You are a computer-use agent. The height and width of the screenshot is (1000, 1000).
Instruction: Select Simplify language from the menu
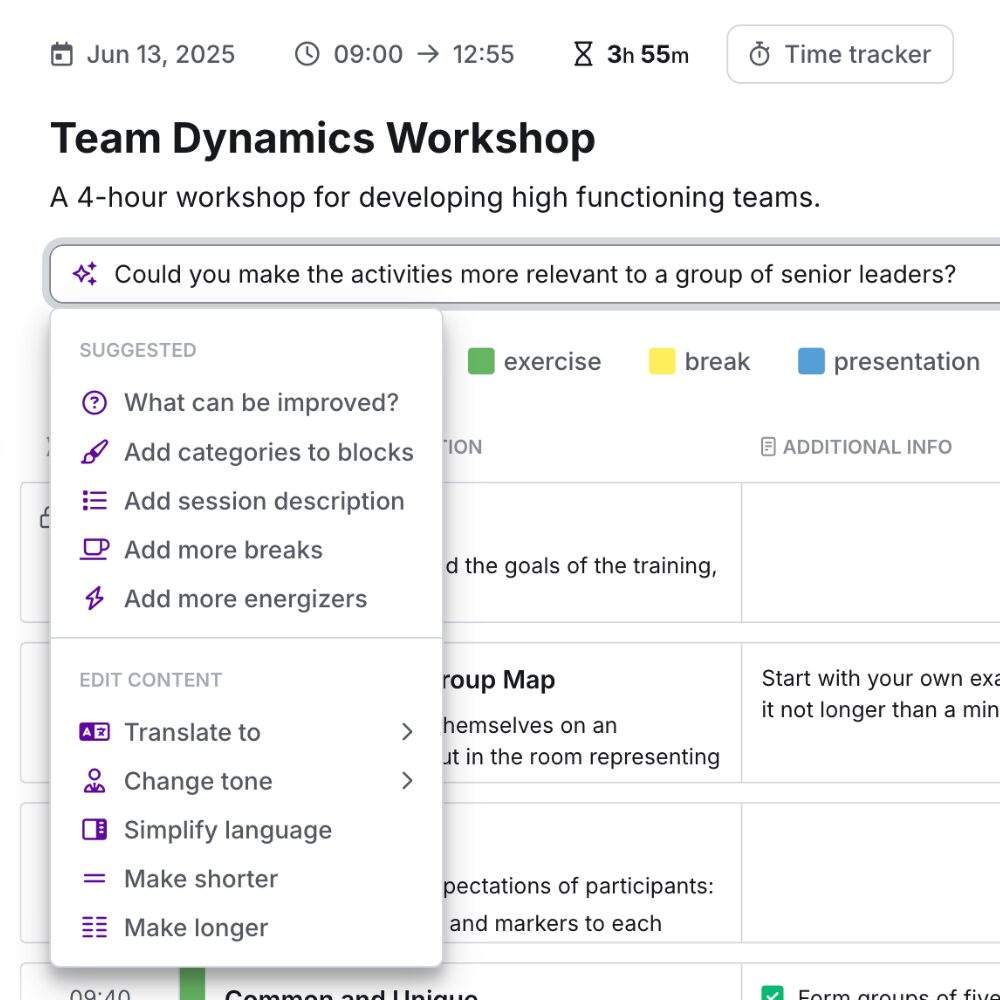tap(227, 830)
